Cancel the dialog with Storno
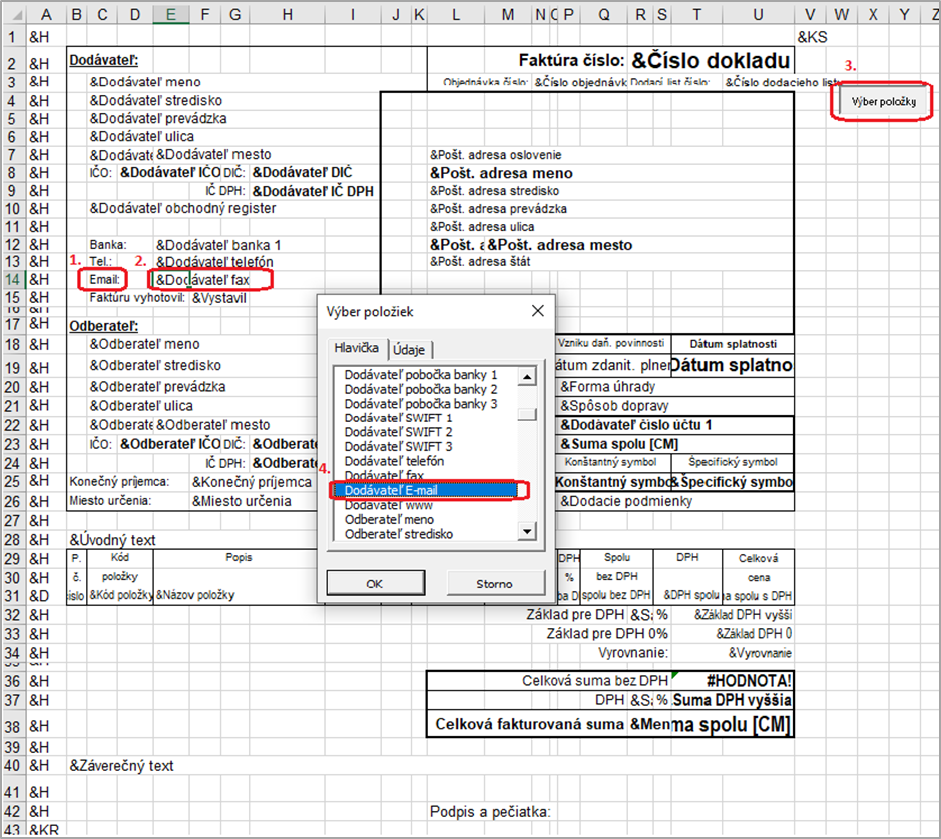This screenshot has height=839, width=941. tap(495, 583)
